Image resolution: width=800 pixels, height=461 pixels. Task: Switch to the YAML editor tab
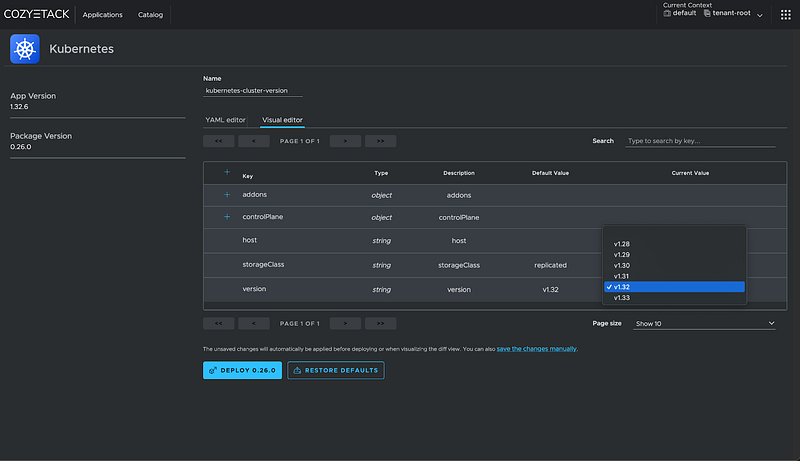coord(225,120)
